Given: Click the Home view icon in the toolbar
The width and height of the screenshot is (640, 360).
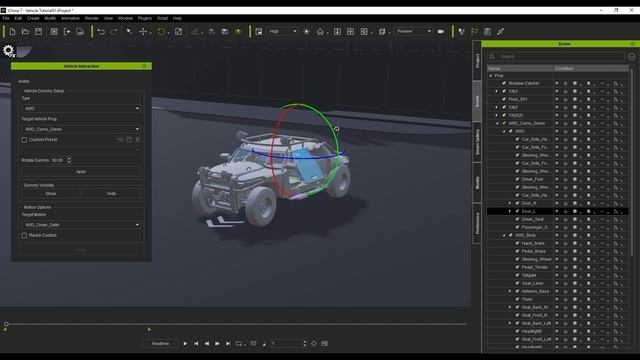Looking at the screenshot, I should (320, 31).
